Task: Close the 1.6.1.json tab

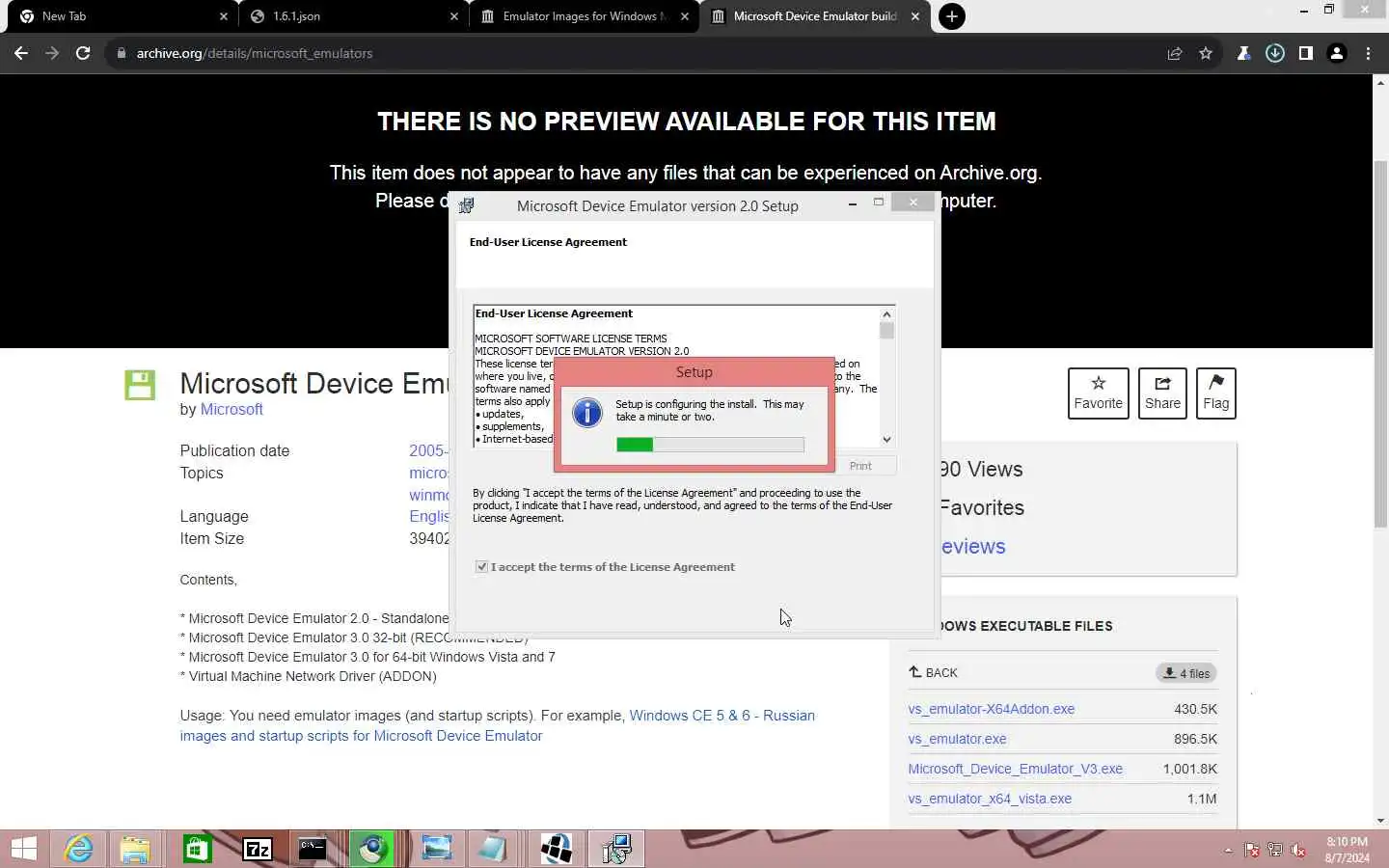Action: click(x=454, y=16)
